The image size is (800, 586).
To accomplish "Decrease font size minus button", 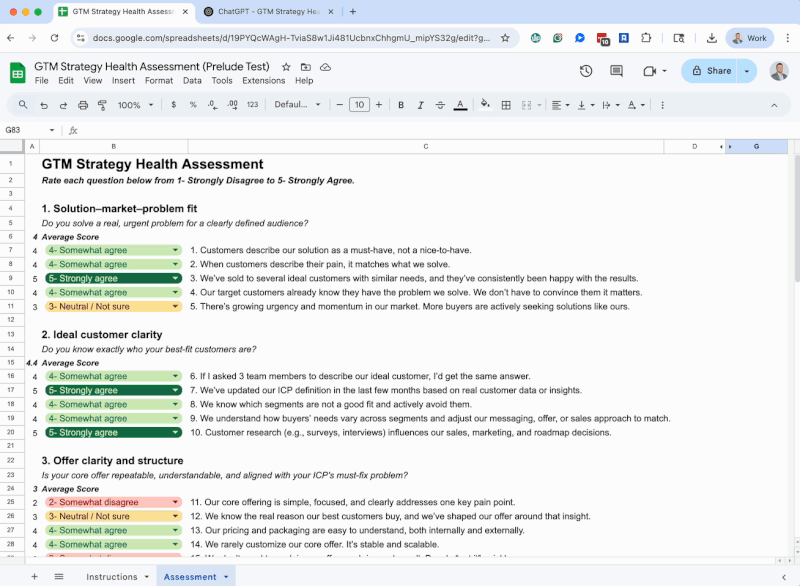I will point(340,105).
